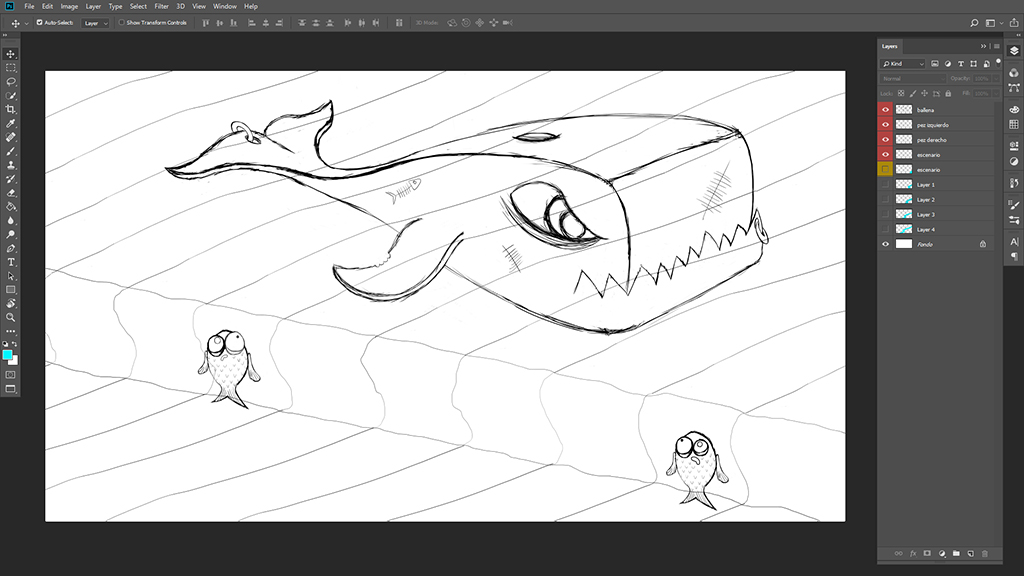The height and width of the screenshot is (576, 1024).
Task: Create a new group folder icon
Action: pyautogui.click(x=956, y=553)
